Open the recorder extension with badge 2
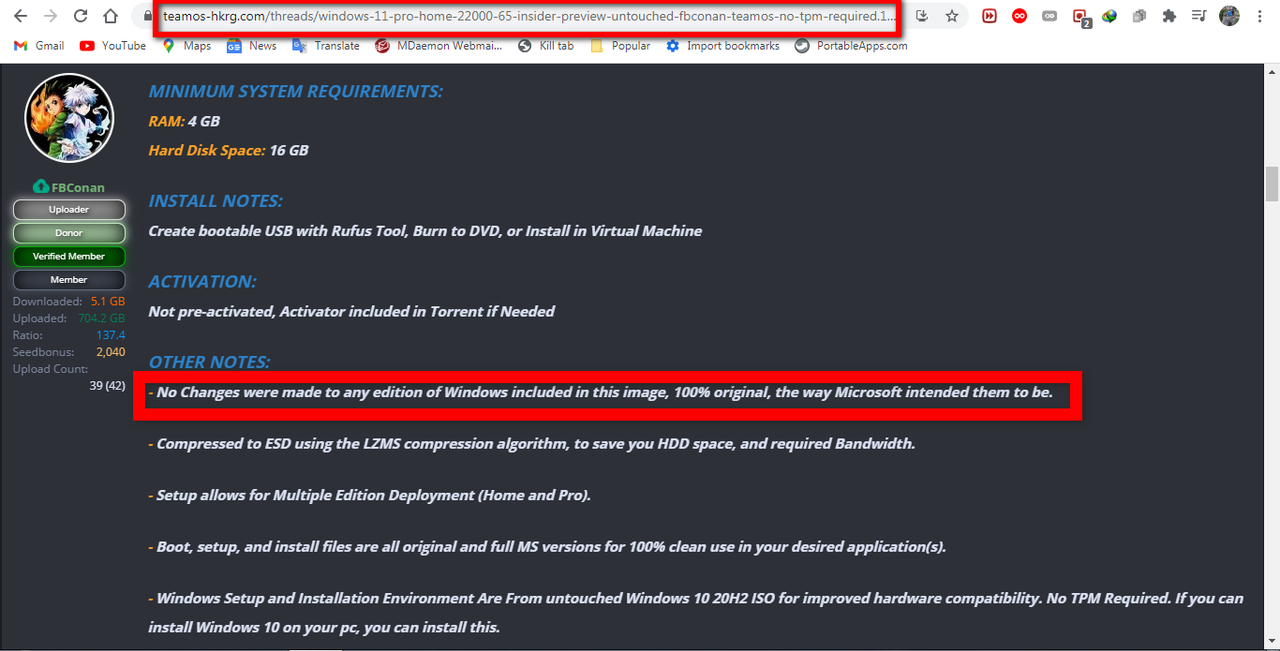 1080,17
